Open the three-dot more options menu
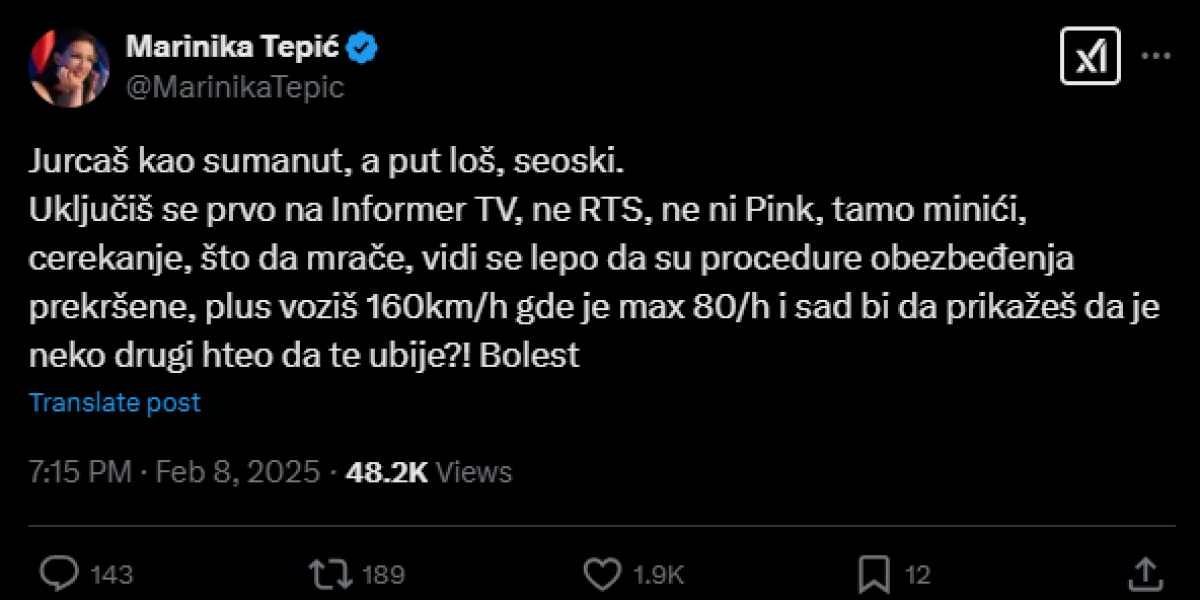The image size is (1200, 600). pos(1156,57)
